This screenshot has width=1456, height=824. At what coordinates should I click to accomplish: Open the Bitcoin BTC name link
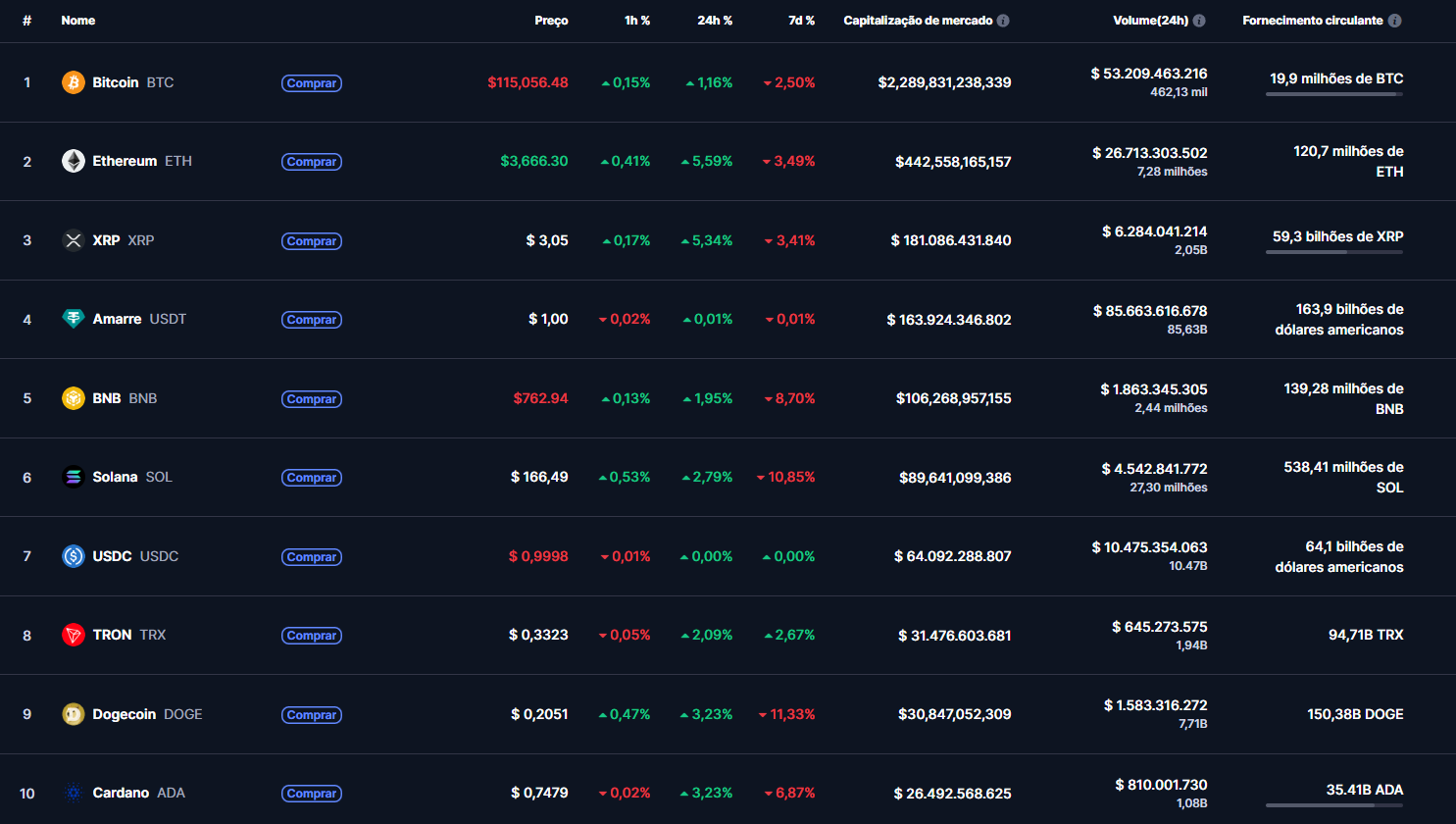click(133, 82)
